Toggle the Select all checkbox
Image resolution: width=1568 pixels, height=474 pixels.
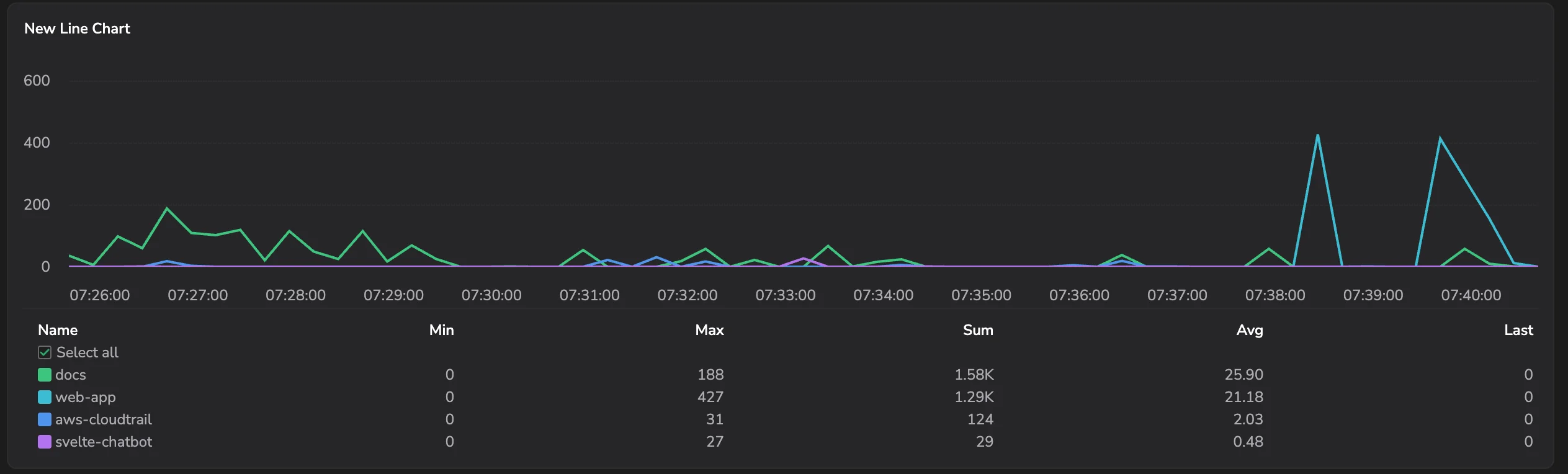(x=45, y=352)
